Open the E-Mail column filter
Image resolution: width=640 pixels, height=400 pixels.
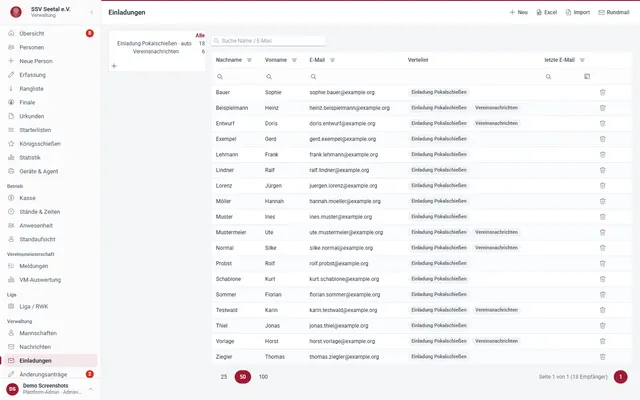pos(332,60)
